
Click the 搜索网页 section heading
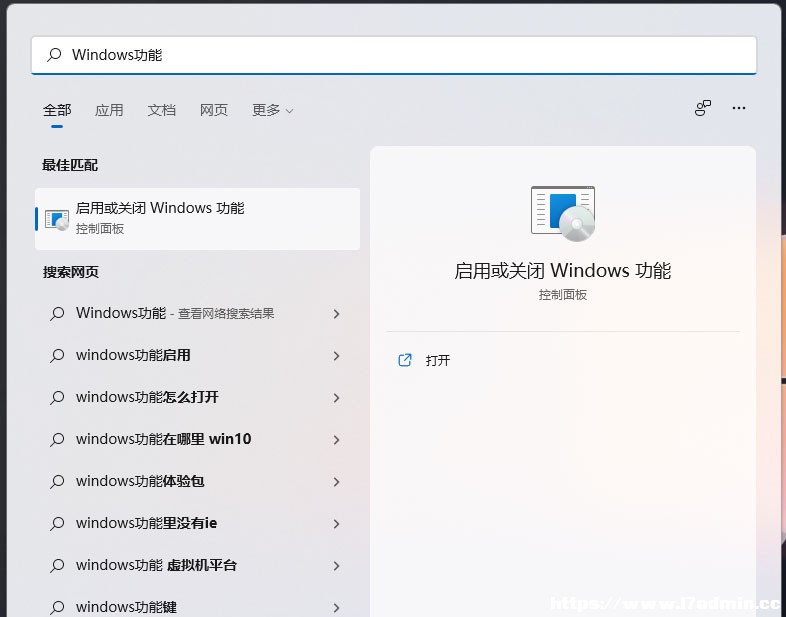coord(71,272)
